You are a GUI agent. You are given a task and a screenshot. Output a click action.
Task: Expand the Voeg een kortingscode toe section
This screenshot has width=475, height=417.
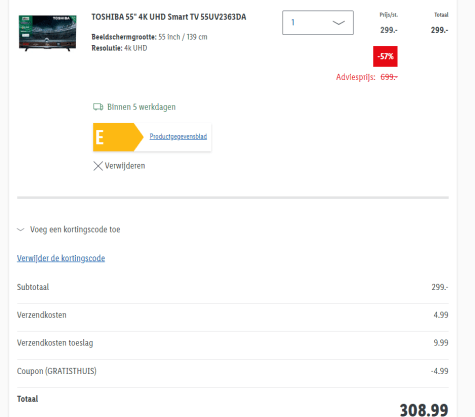coord(69,229)
